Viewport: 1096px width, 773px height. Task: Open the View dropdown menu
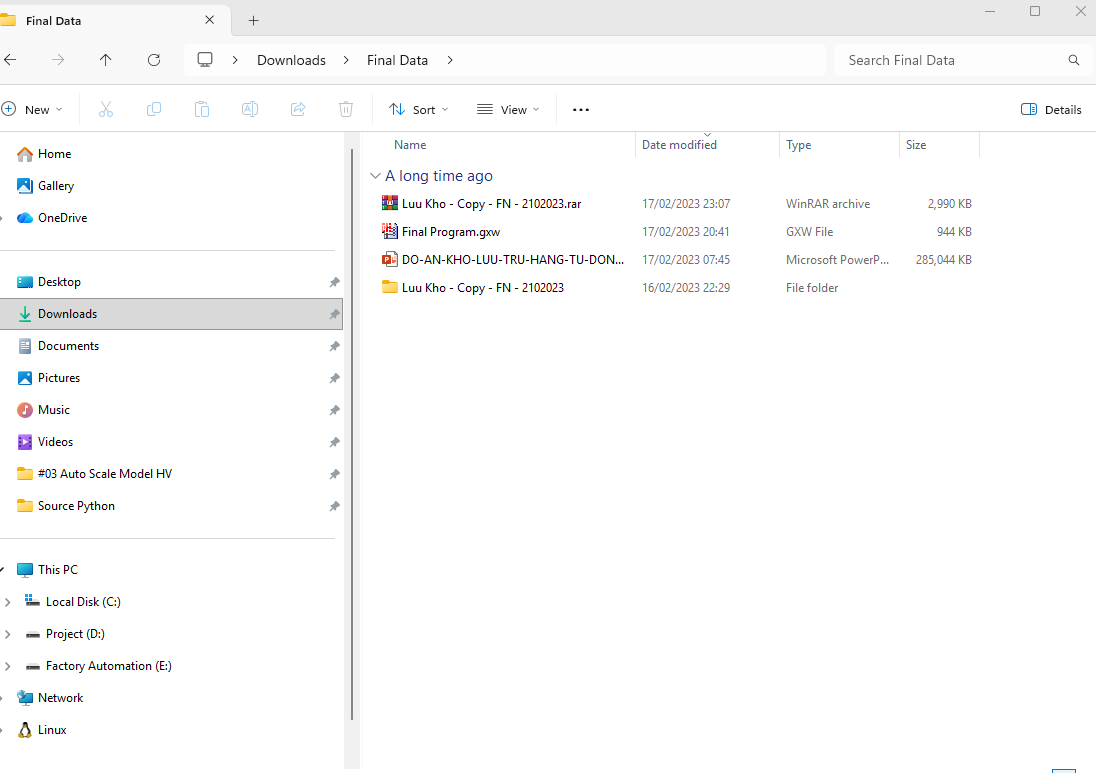click(508, 110)
